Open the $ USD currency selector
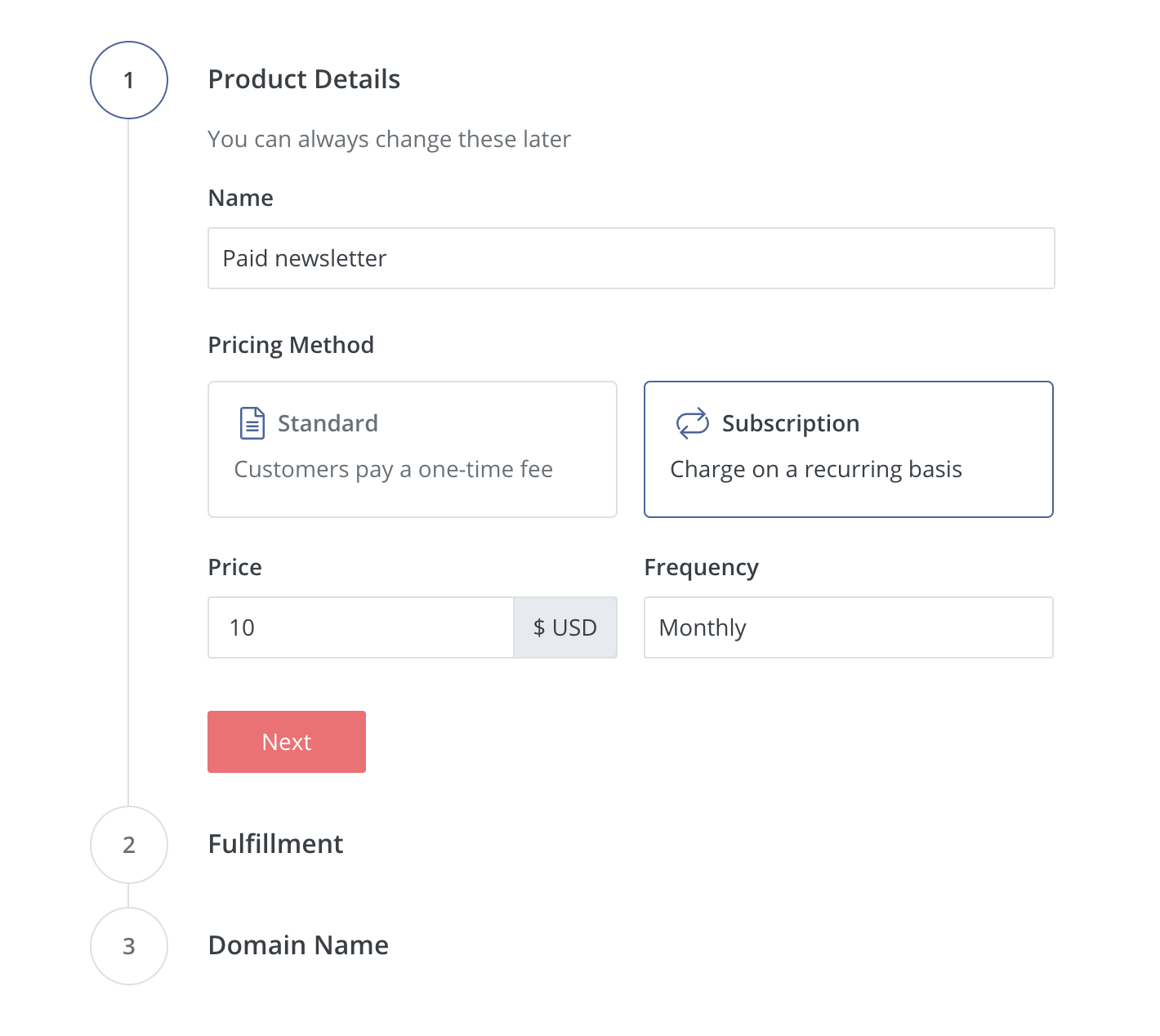1160x1036 pixels. tap(564, 627)
